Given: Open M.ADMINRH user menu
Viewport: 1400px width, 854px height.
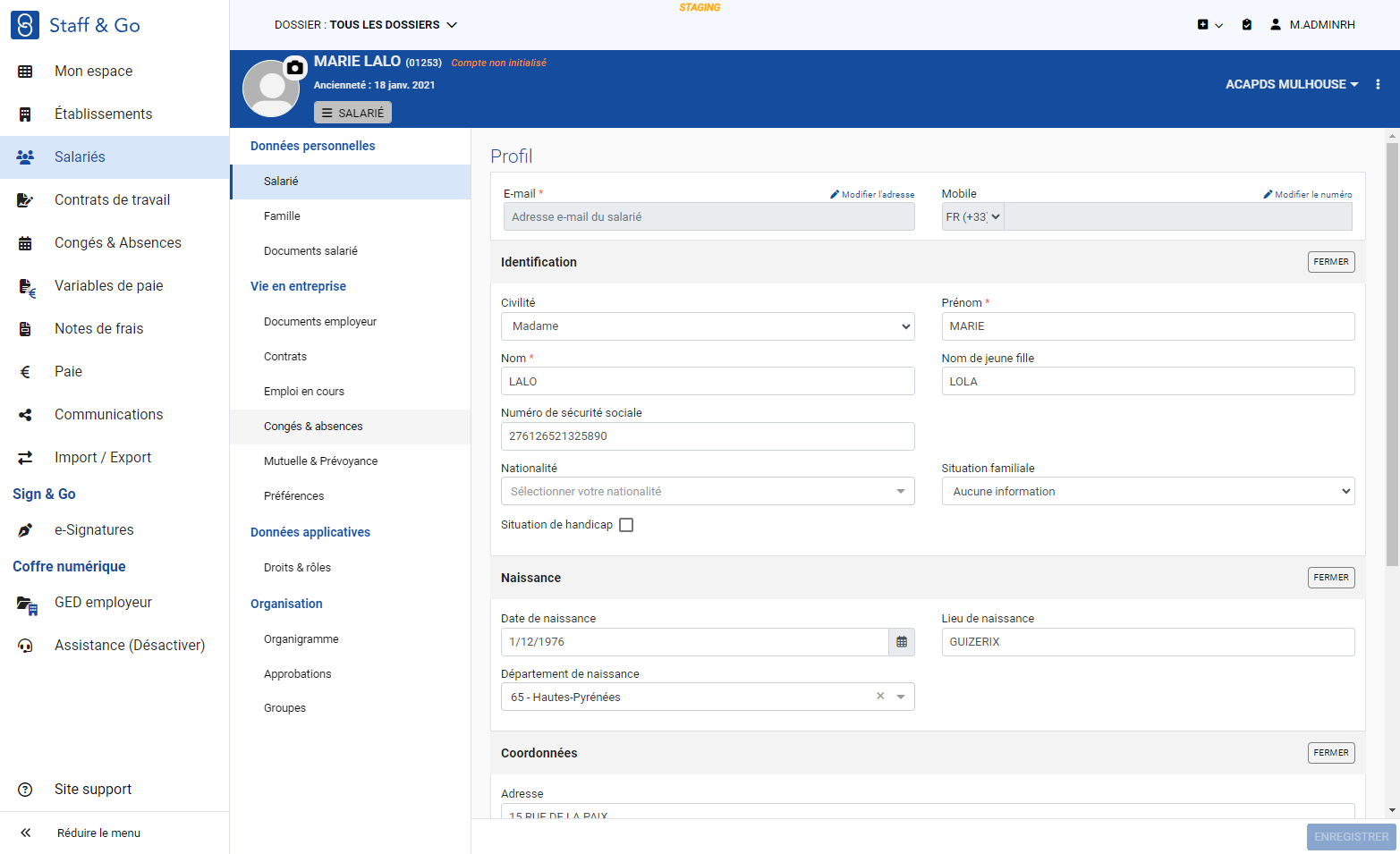Looking at the screenshot, I should 1312,25.
